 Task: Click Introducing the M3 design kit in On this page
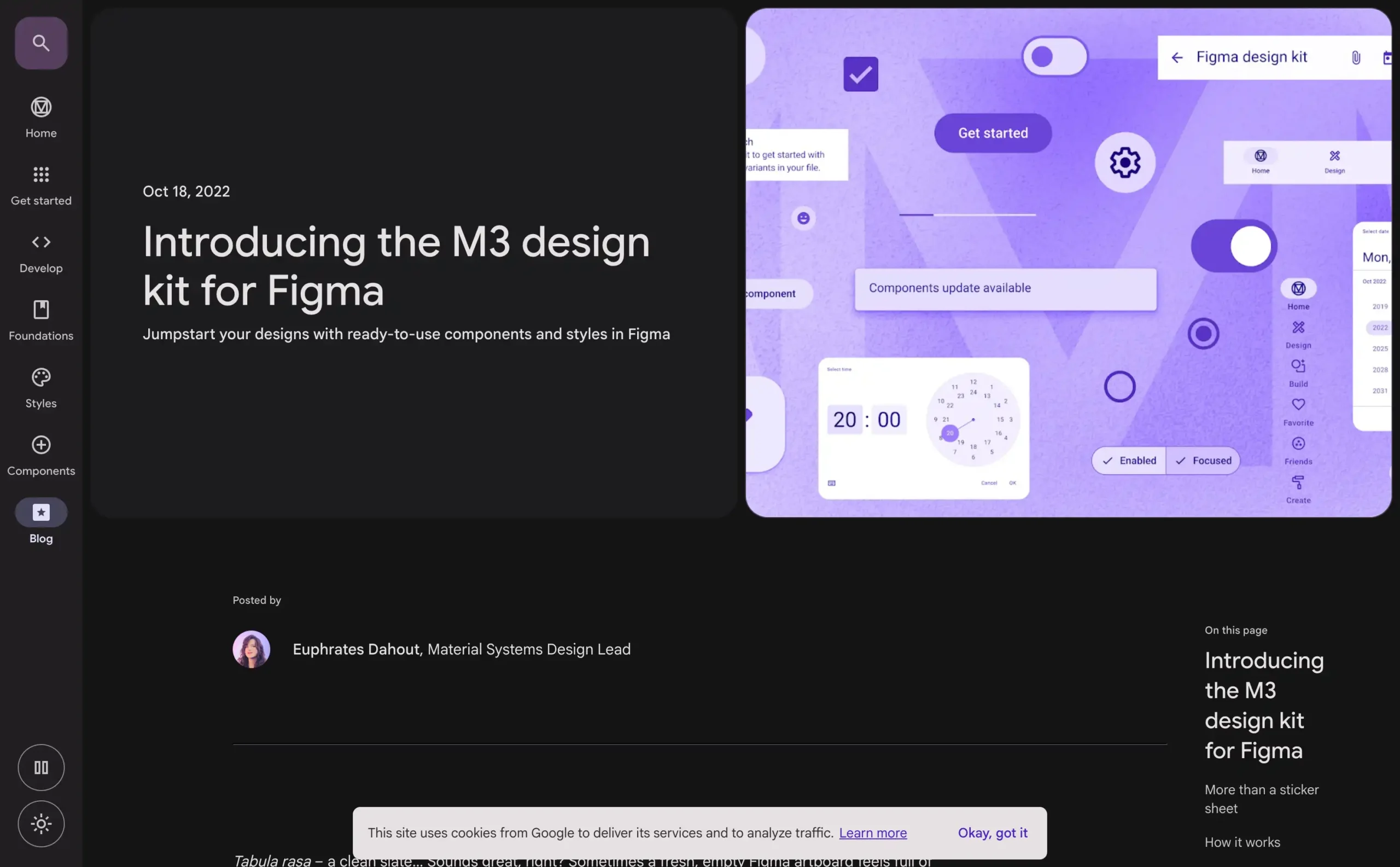(1263, 705)
